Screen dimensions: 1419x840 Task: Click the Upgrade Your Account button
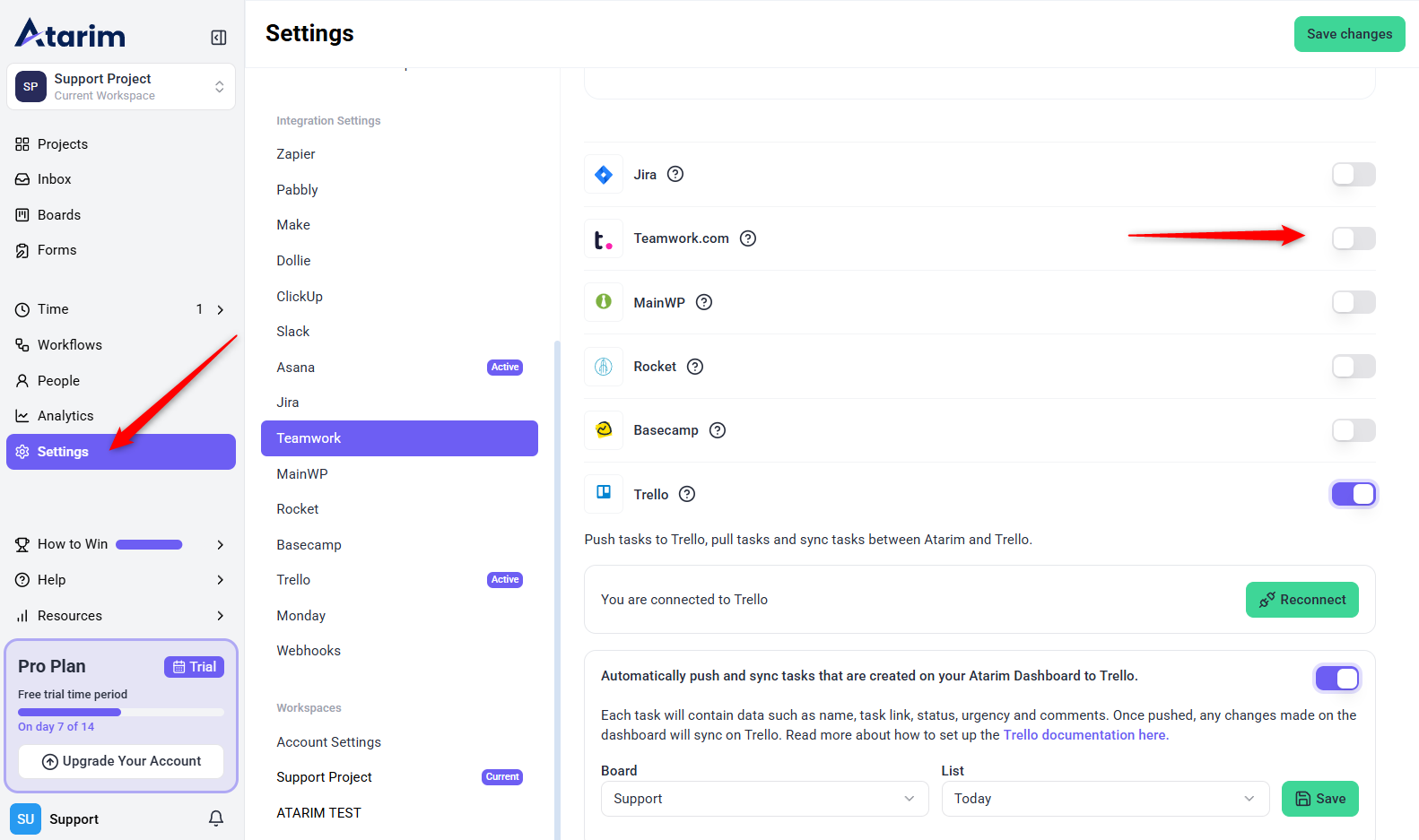(x=121, y=761)
